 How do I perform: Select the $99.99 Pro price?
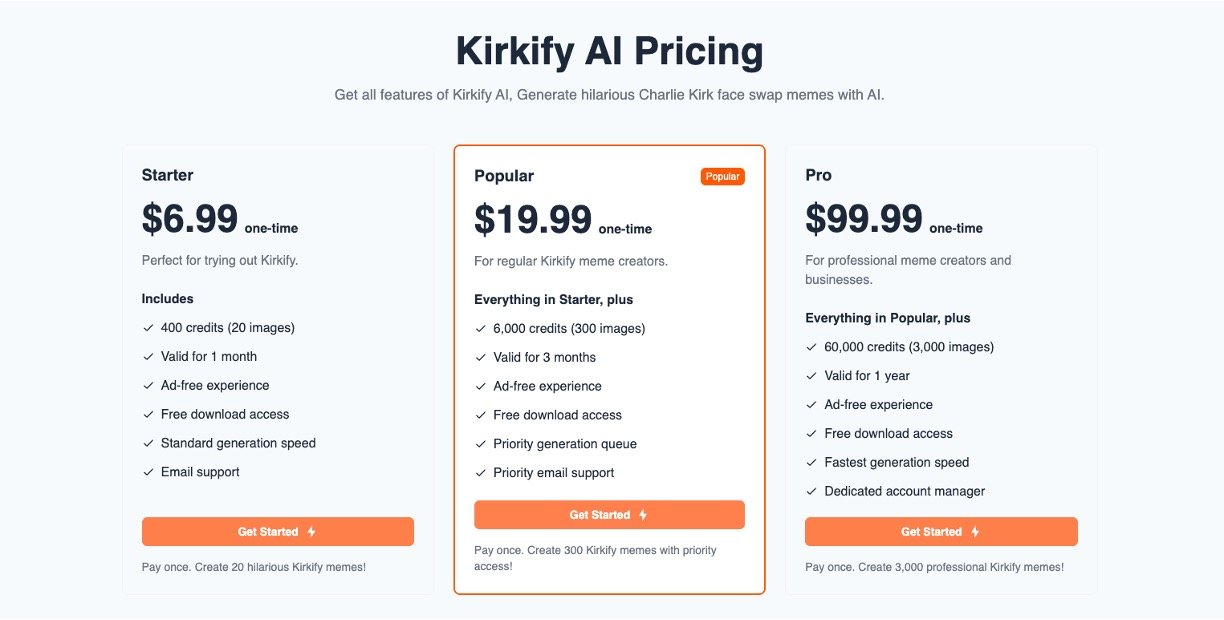click(864, 219)
